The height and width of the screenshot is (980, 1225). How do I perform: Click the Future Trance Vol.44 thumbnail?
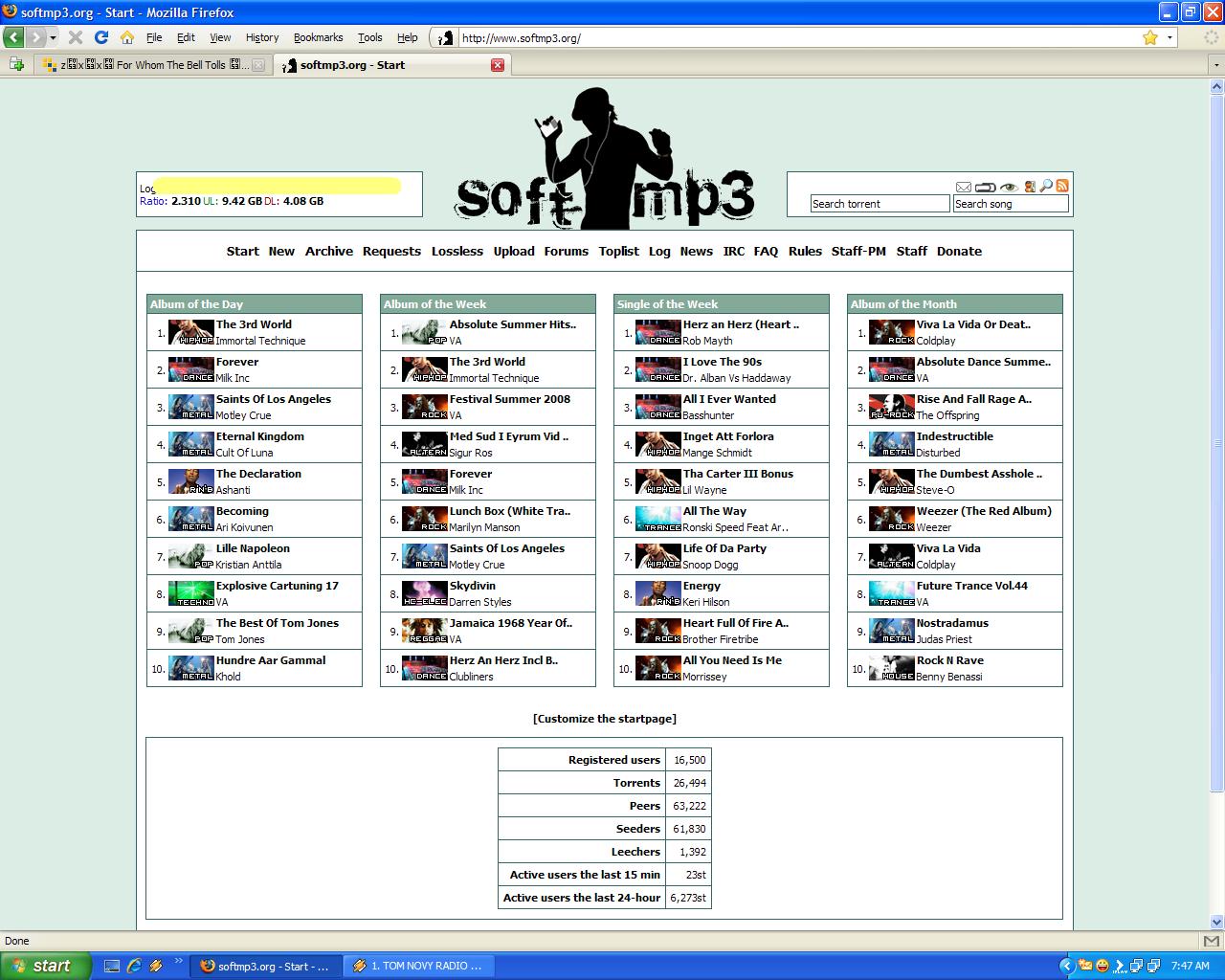point(892,593)
